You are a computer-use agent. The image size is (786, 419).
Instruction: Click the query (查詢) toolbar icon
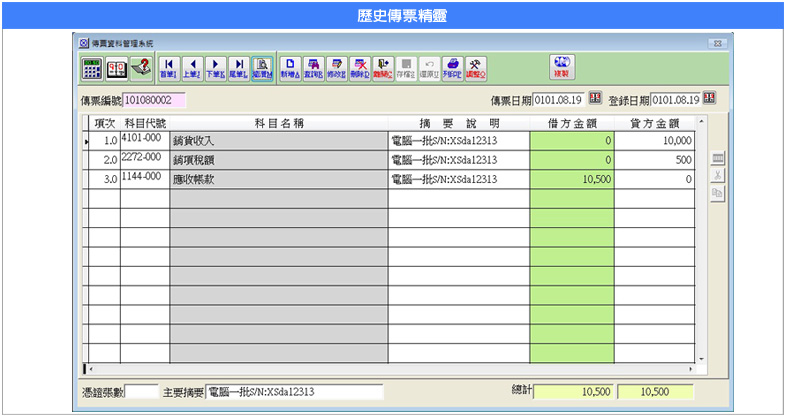(x=313, y=68)
